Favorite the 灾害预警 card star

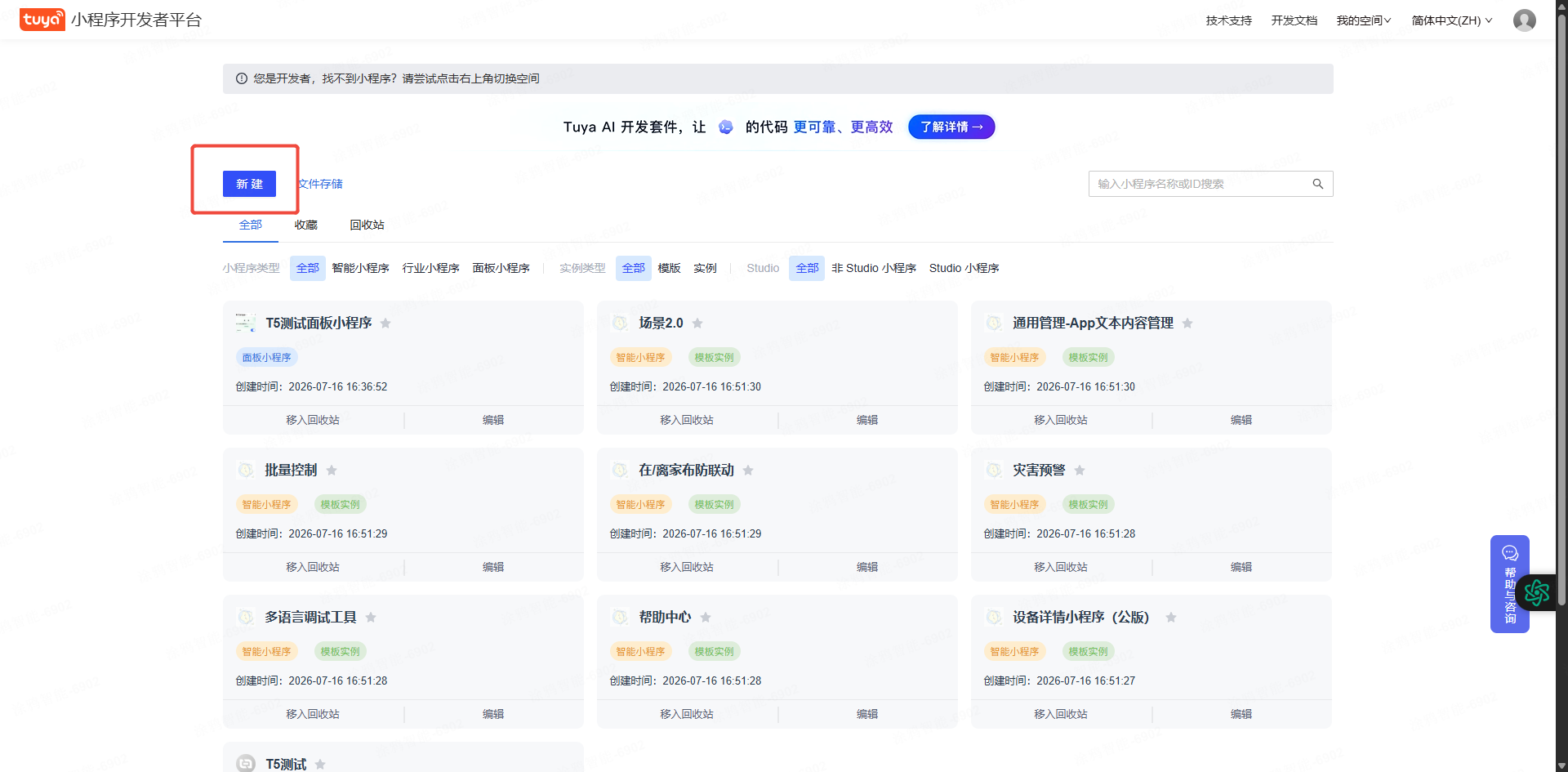(x=1080, y=471)
